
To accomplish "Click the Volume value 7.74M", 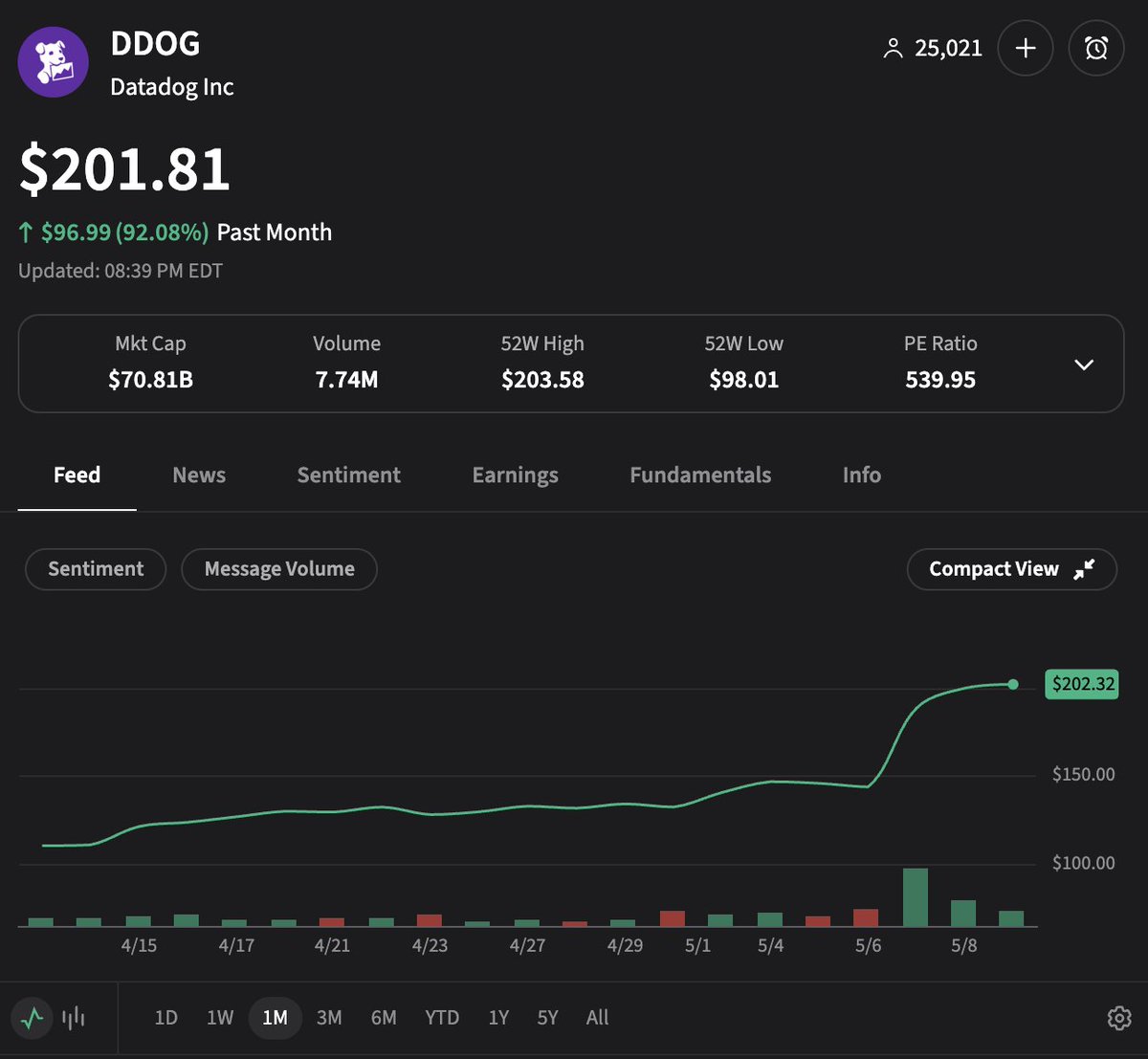I will [346, 380].
